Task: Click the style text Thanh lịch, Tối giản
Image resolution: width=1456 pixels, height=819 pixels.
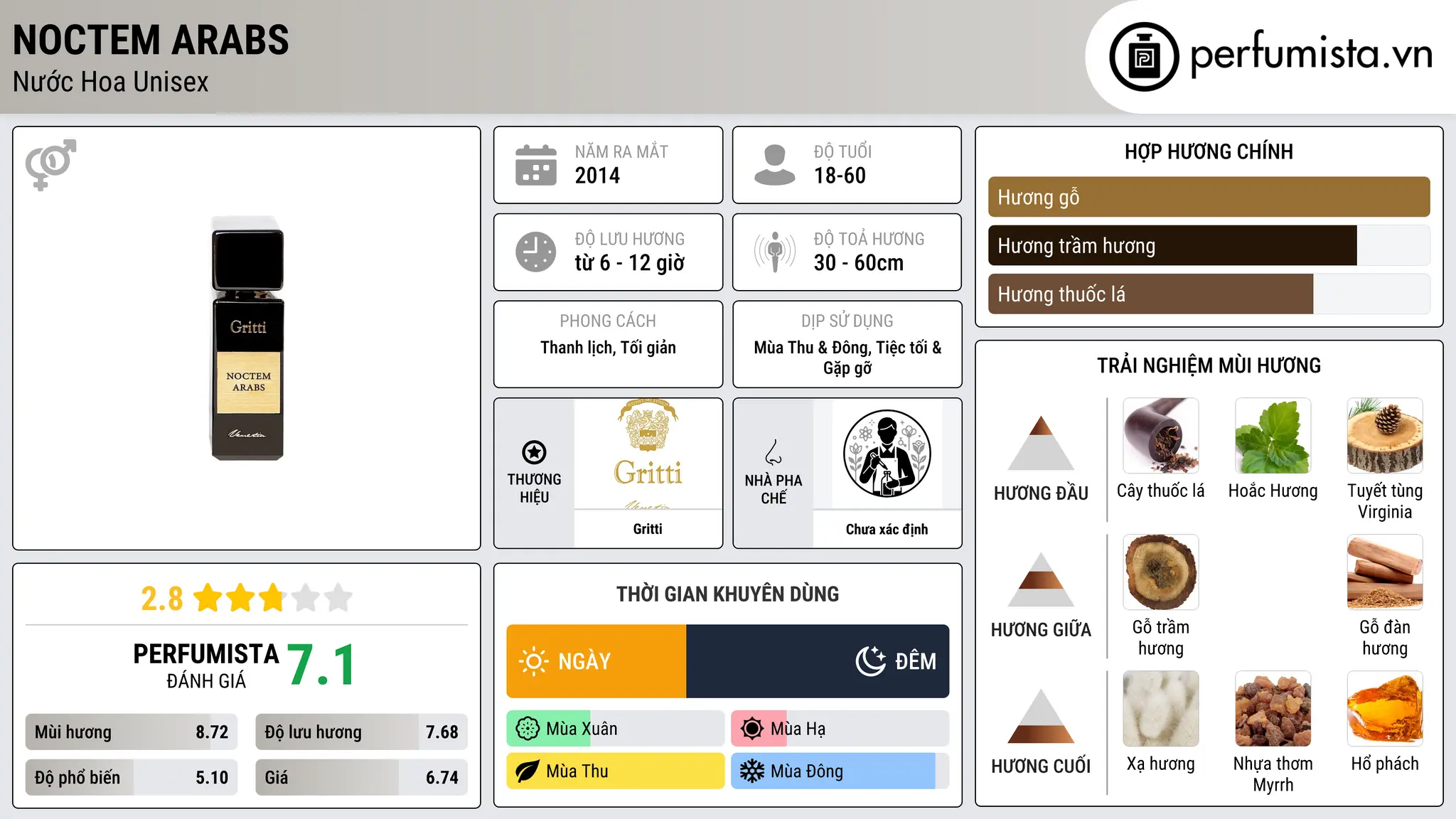Action: (608, 348)
